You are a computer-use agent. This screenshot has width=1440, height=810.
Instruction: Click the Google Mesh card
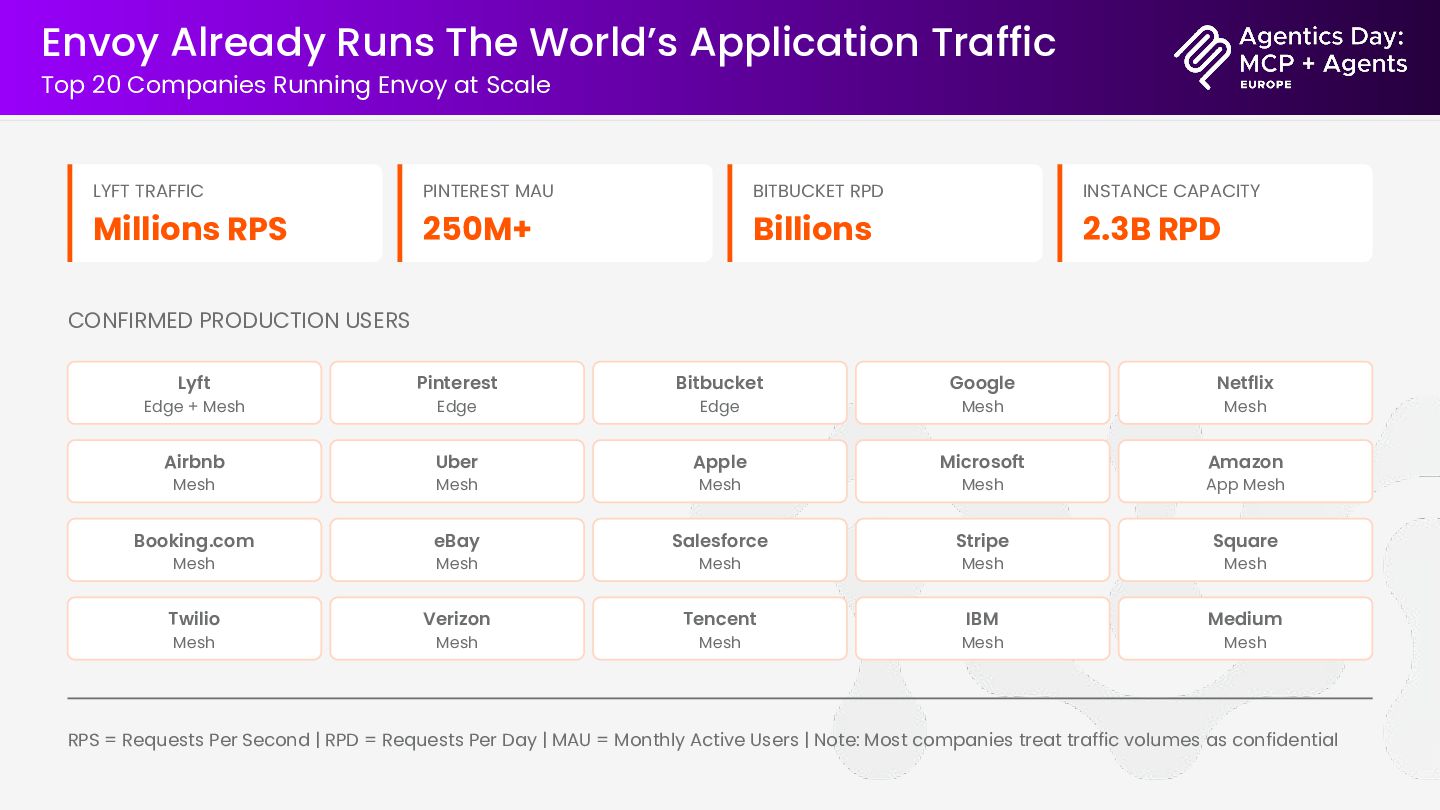(983, 393)
